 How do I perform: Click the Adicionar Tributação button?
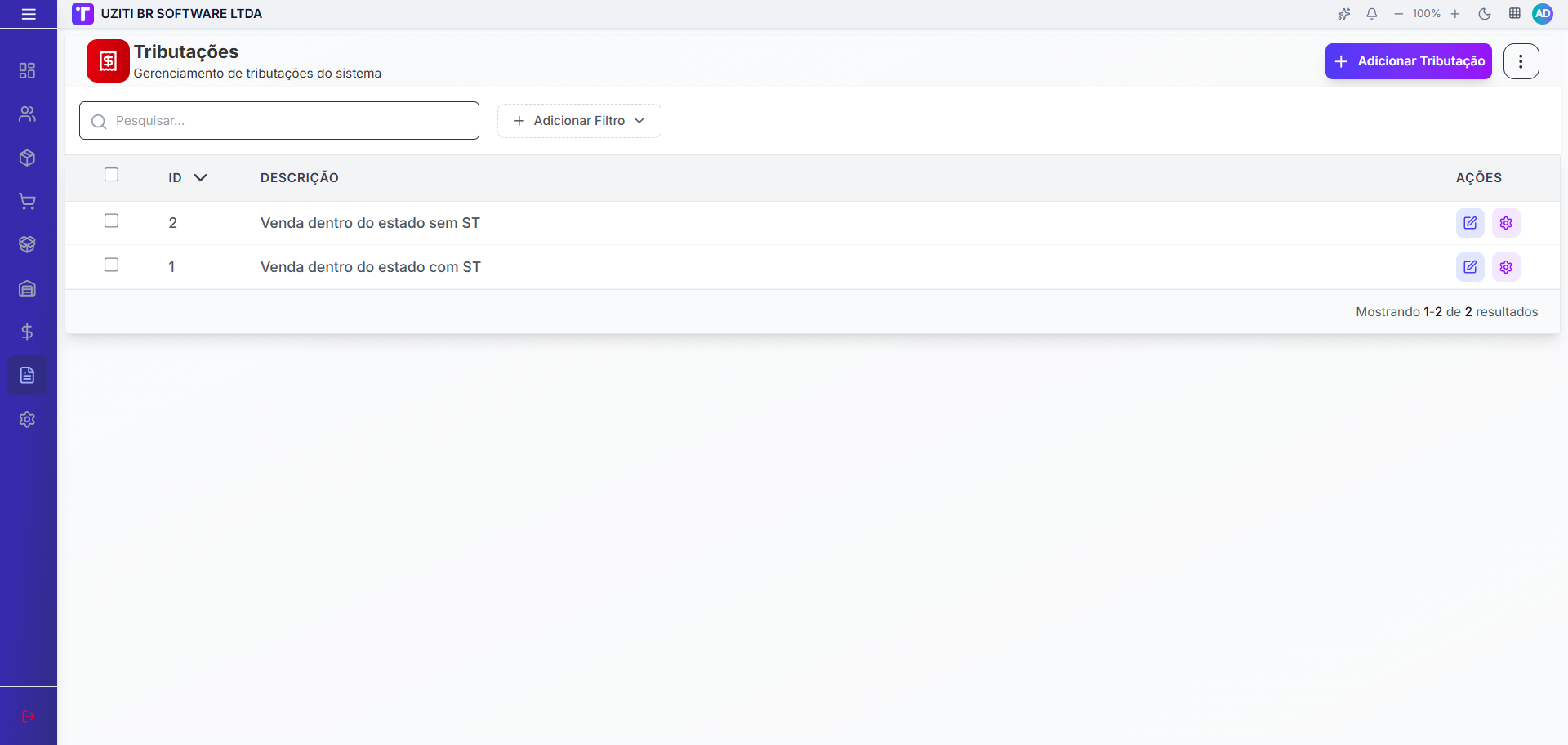(x=1408, y=61)
